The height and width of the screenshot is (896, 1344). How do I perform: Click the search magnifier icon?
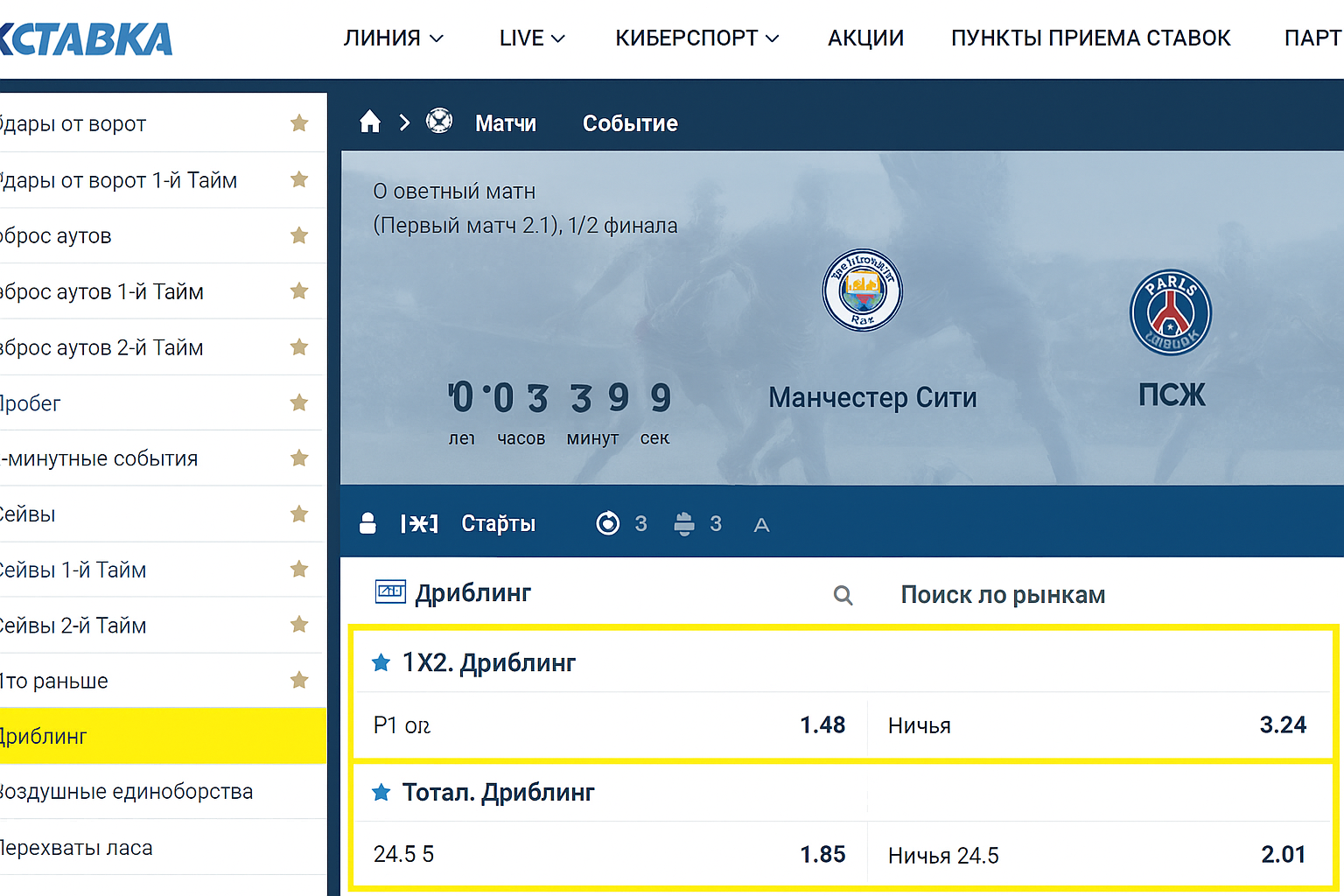[843, 596]
